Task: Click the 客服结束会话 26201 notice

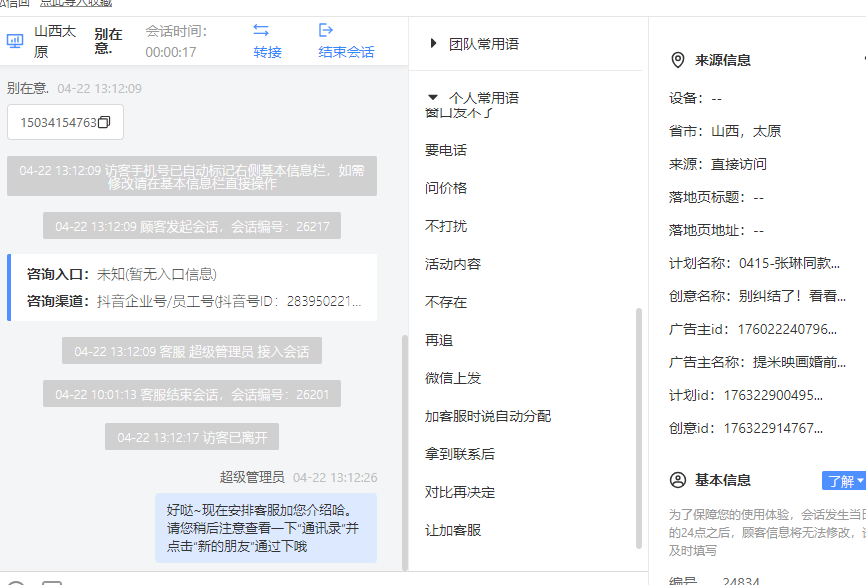Action: coord(192,394)
